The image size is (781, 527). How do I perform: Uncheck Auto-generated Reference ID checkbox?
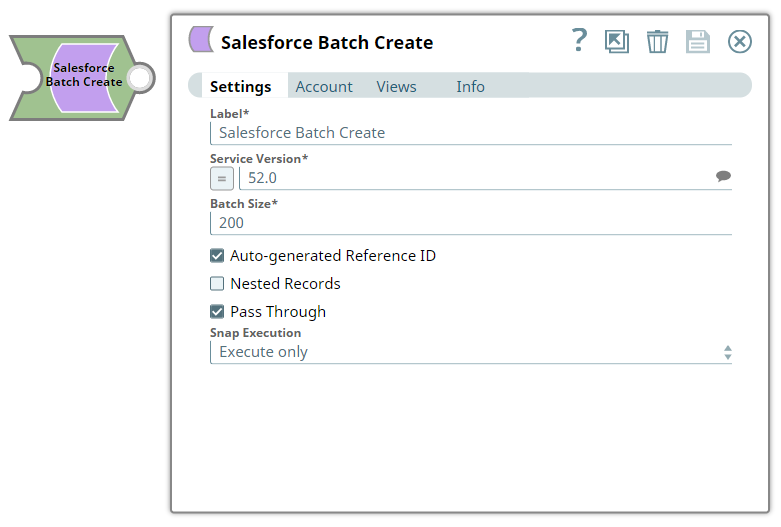click(x=217, y=256)
